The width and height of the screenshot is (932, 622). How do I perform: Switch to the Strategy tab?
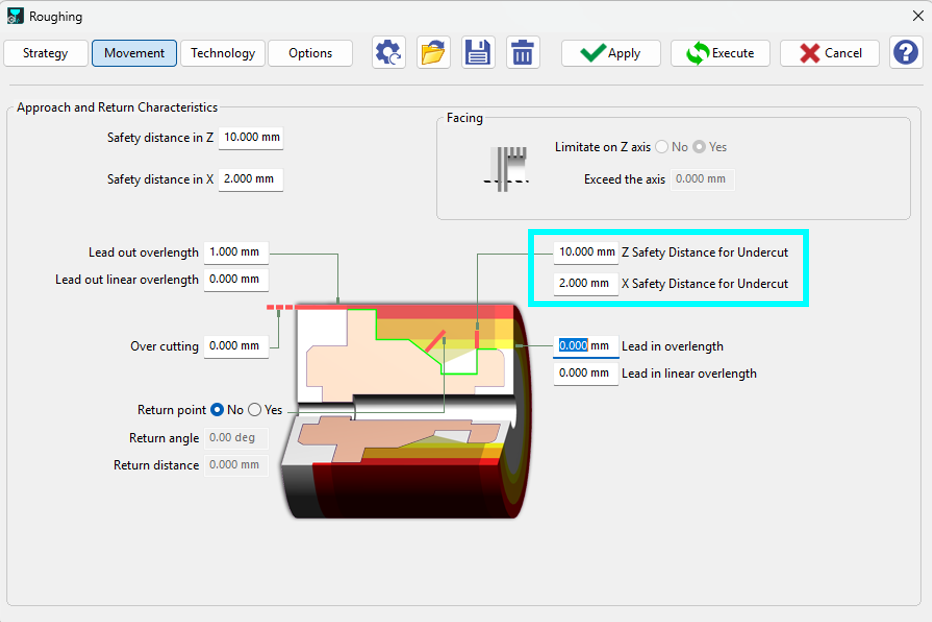(x=46, y=54)
